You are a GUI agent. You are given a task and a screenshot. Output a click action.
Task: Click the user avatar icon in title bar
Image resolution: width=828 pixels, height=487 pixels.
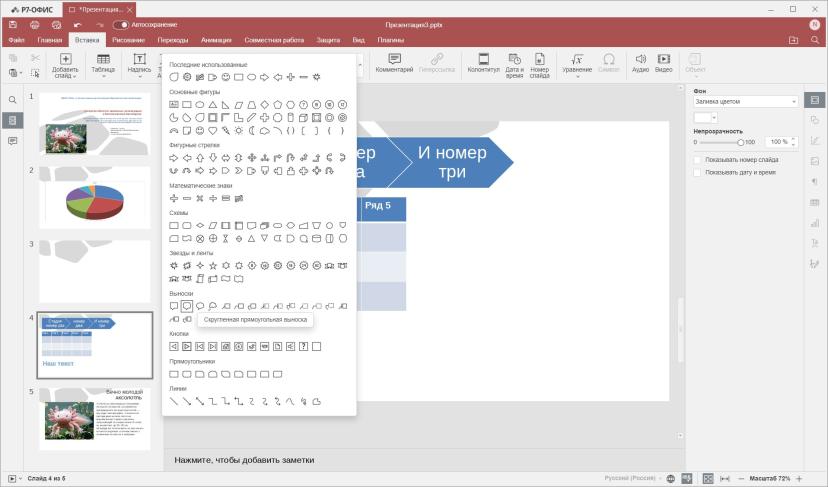814,24
